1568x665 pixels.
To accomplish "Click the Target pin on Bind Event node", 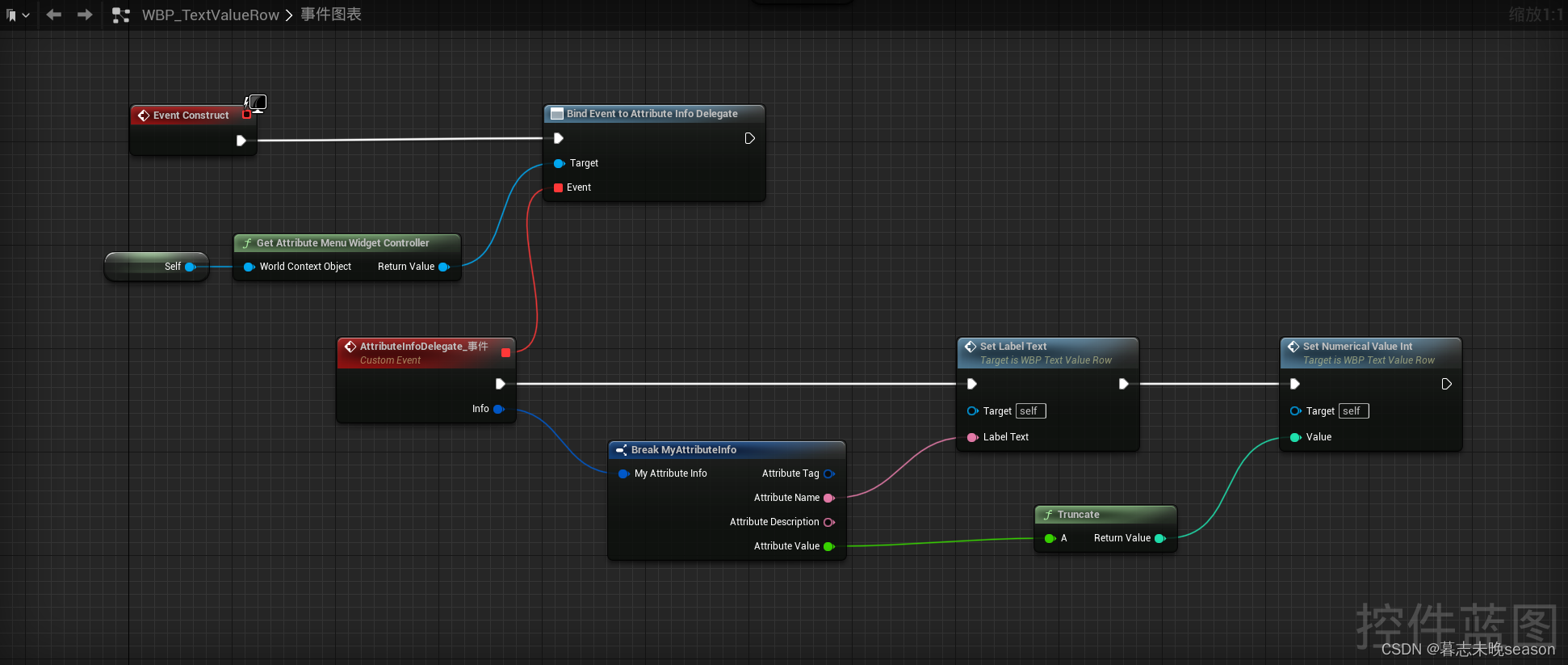I will [559, 163].
